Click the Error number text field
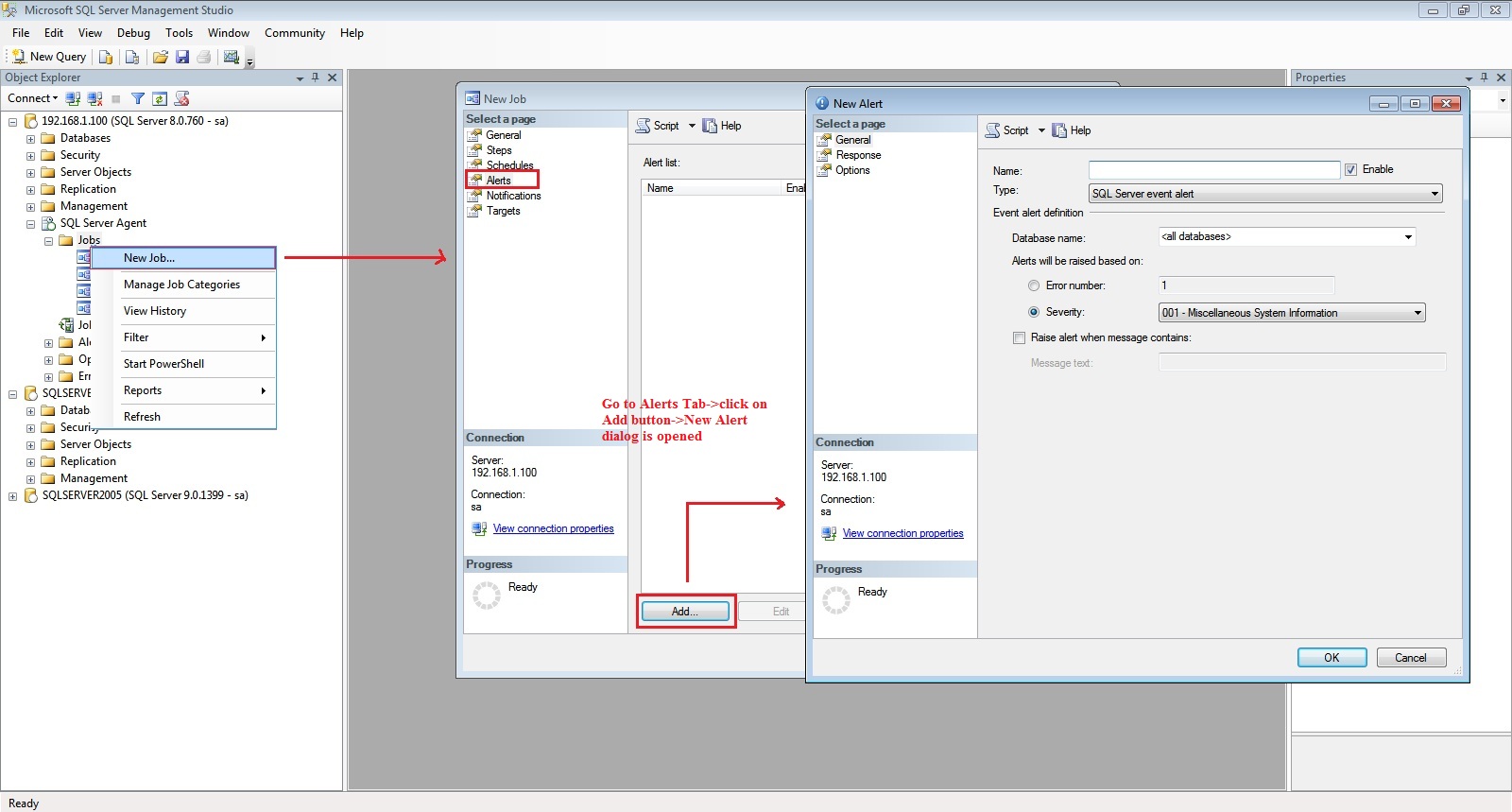Image resolution: width=1512 pixels, height=812 pixels. (1246, 285)
